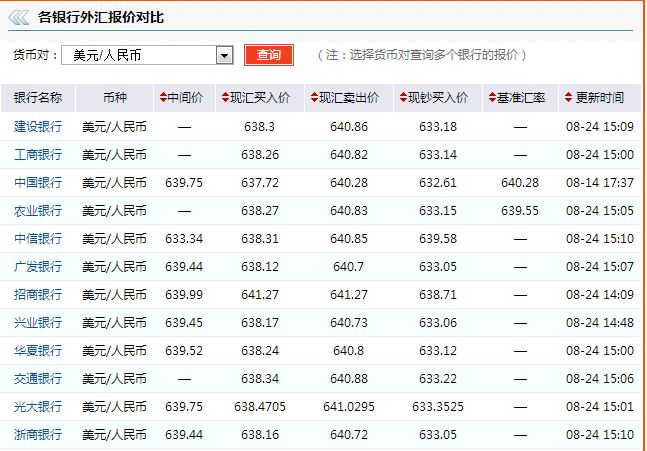The image size is (647, 451).
Task: Open the 光大银行 link
Action: coord(38,407)
